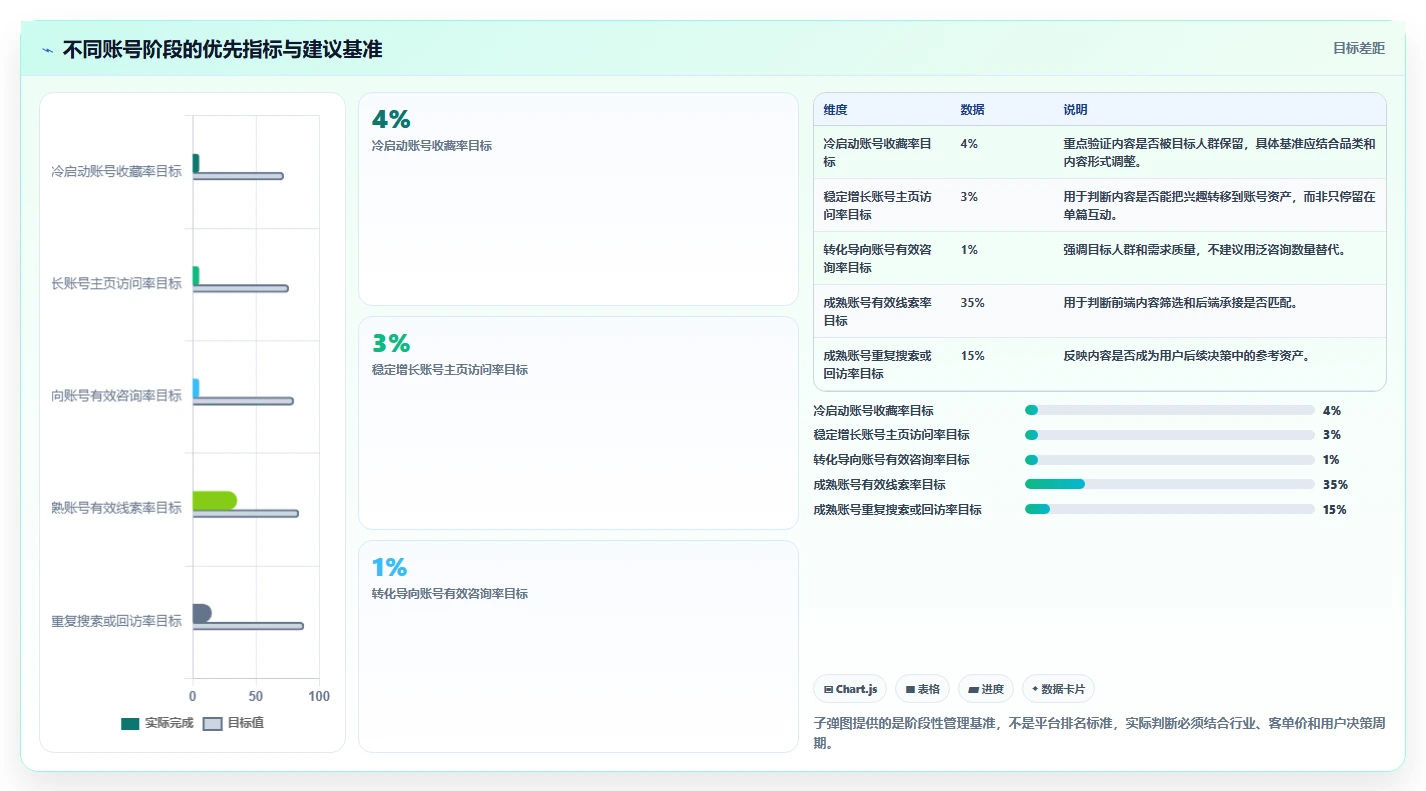Click the gray target bar for 长账号主页访问率目标
This screenshot has height=791, width=1426.
pyautogui.click(x=240, y=288)
